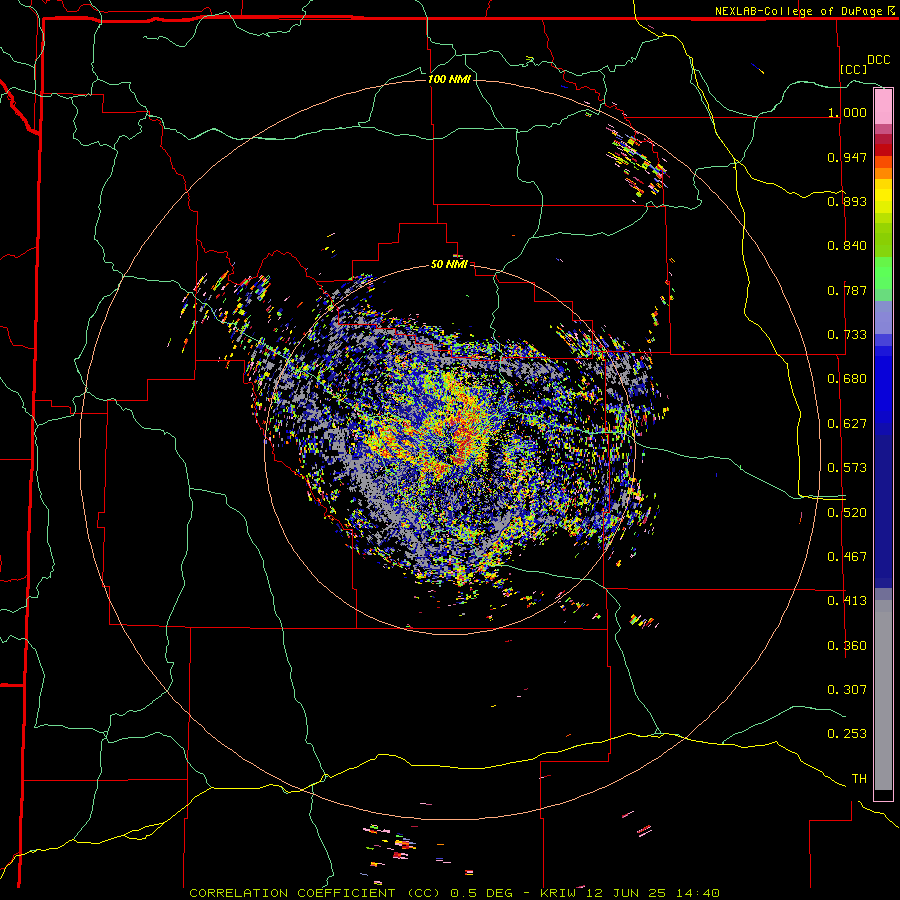900x900 pixels.
Task: Click the DCC label above the scale
Action: point(878,60)
